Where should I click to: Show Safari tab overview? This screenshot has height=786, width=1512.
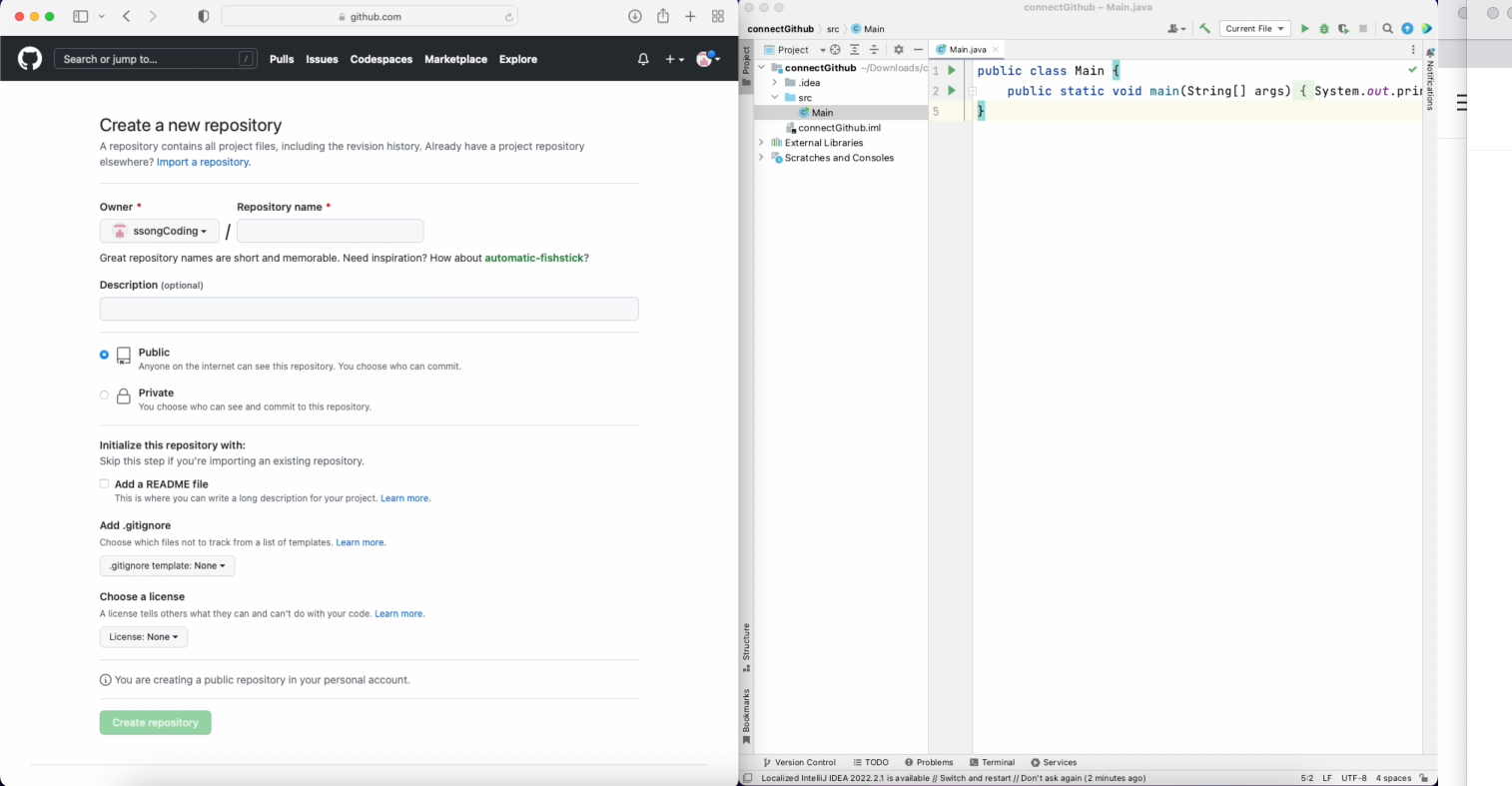tap(718, 16)
